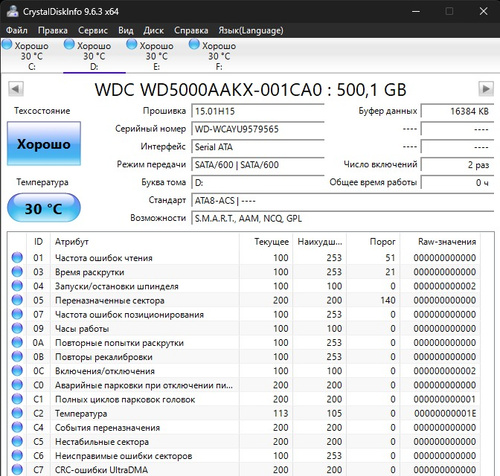Image resolution: width=500 pixels, height=476 pixels.
Task: Open the Язык(Language) menu
Action: [x=251, y=30]
